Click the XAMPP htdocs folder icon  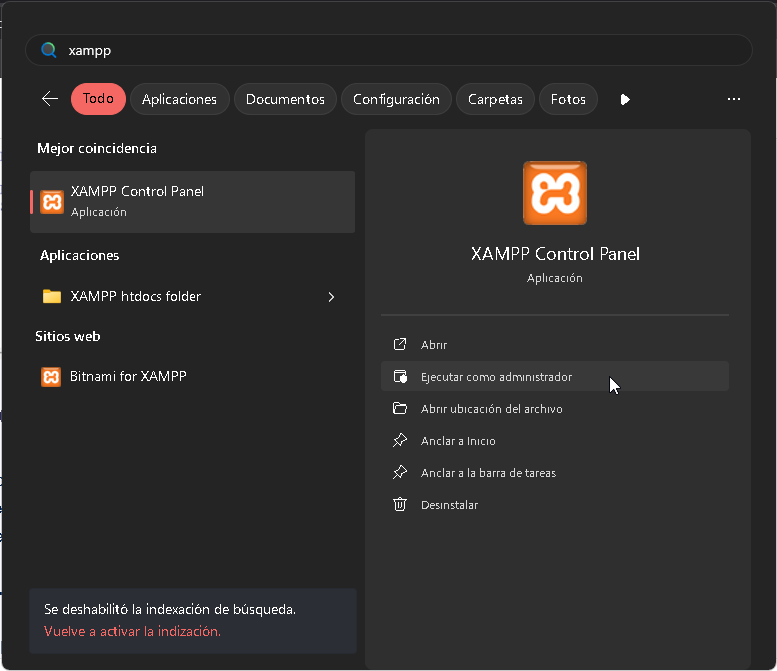tap(52, 296)
